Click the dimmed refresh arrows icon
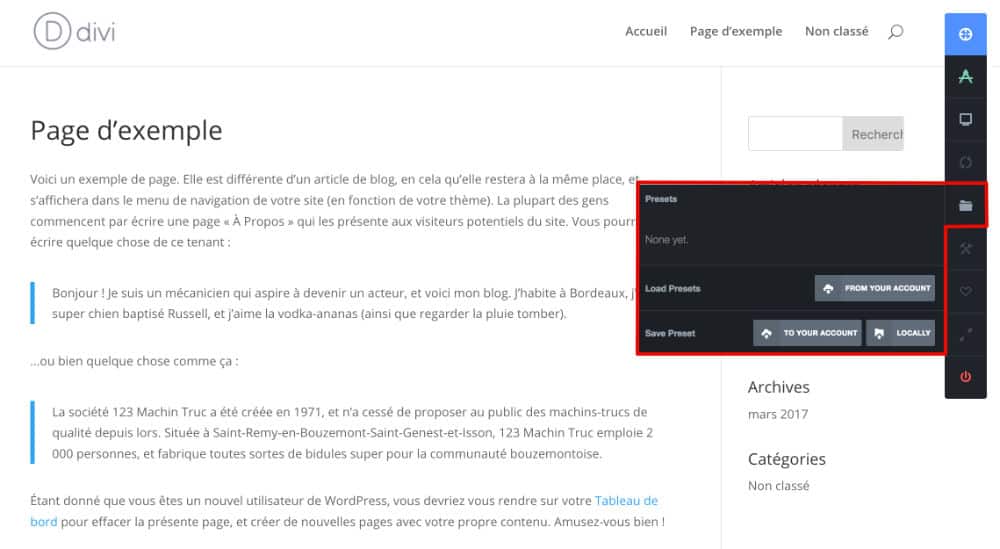This screenshot has width=1000, height=549. [x=965, y=162]
